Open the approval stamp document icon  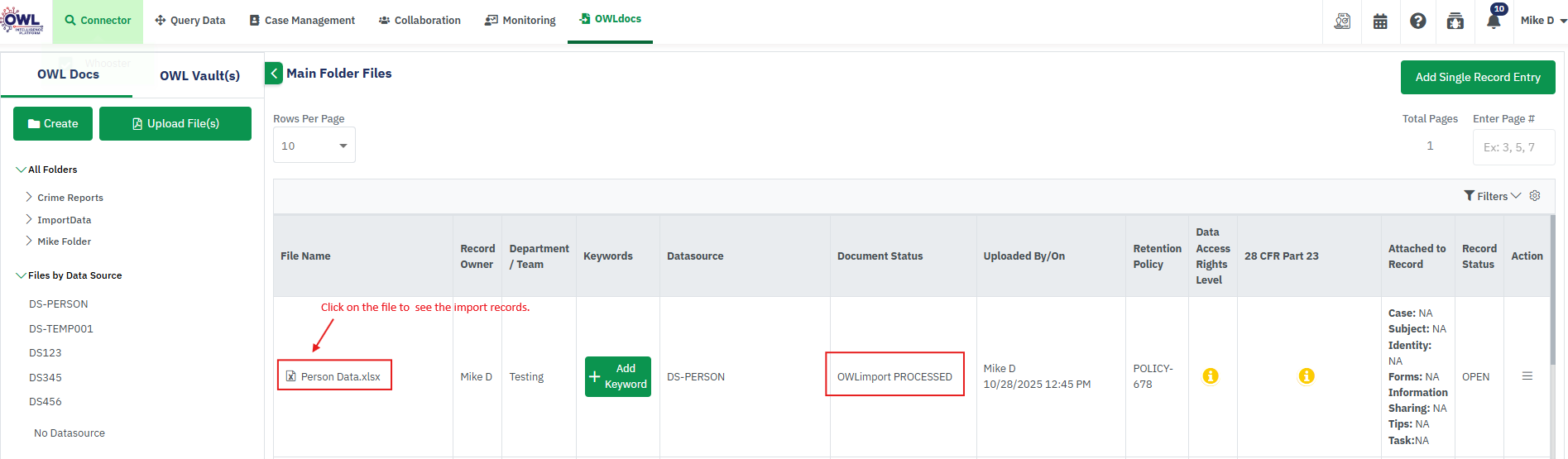[1342, 22]
